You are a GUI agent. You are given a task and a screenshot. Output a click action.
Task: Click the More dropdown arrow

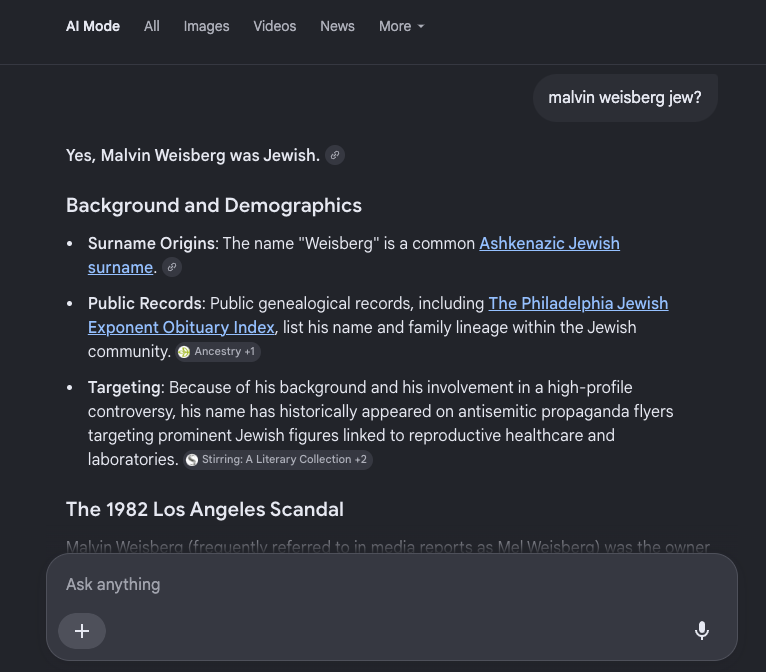pos(421,26)
